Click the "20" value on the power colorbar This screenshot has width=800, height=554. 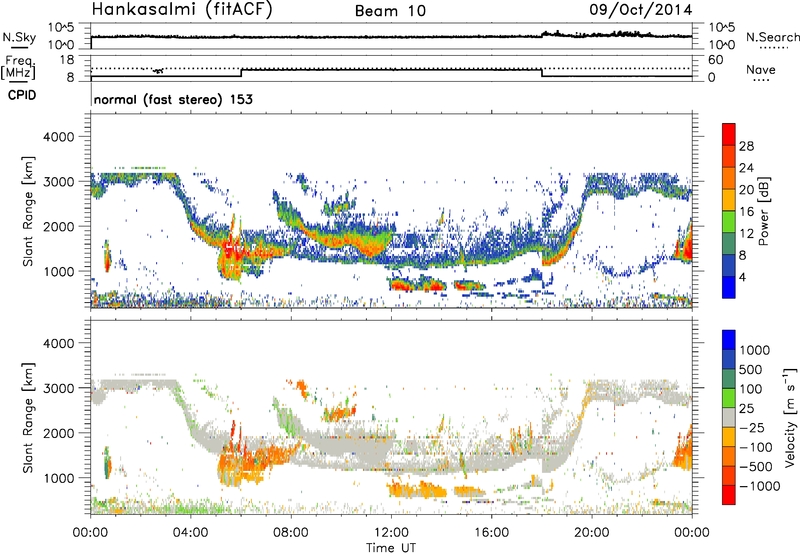pos(746,190)
